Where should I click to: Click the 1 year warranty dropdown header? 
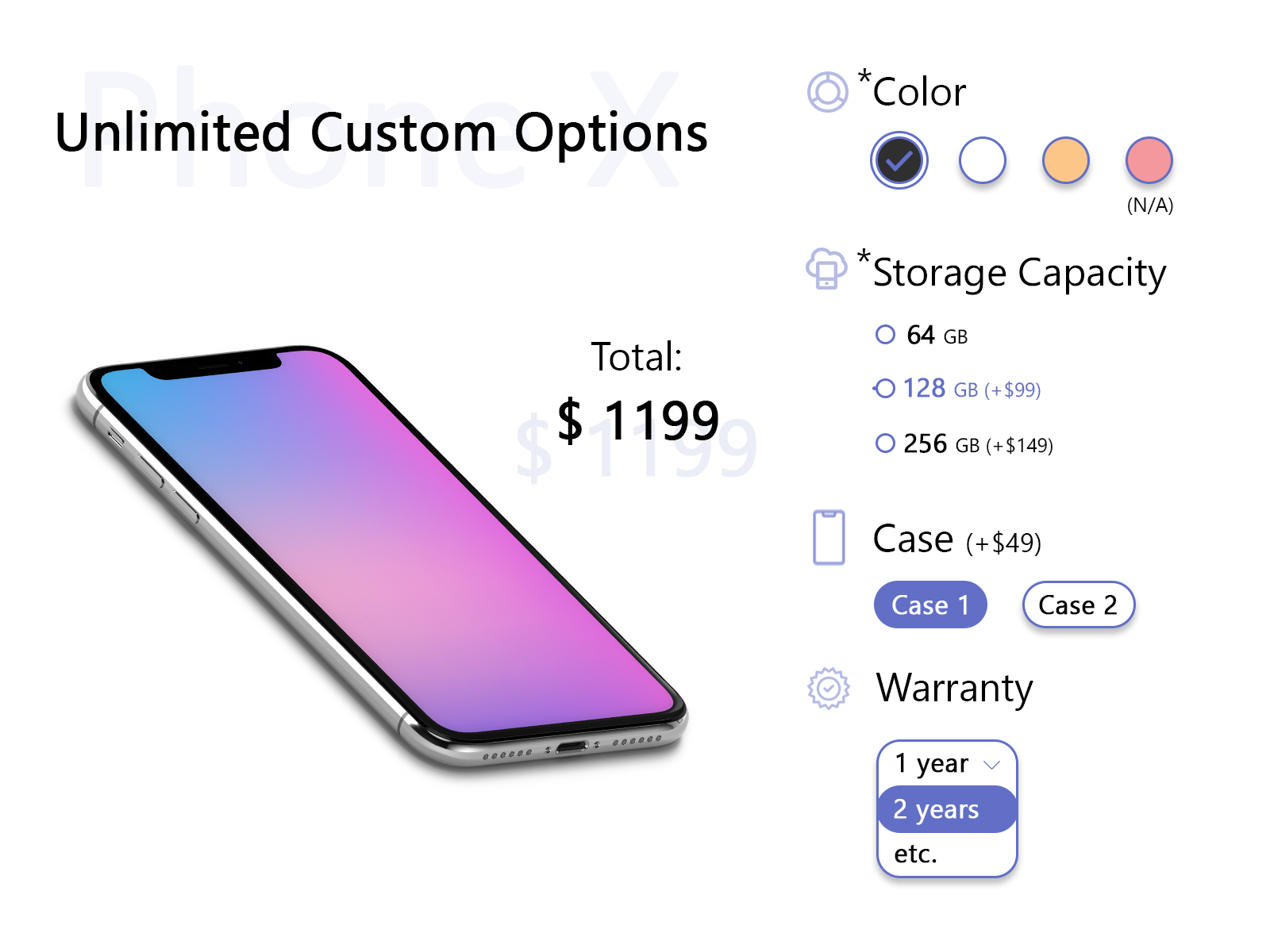pos(932,764)
